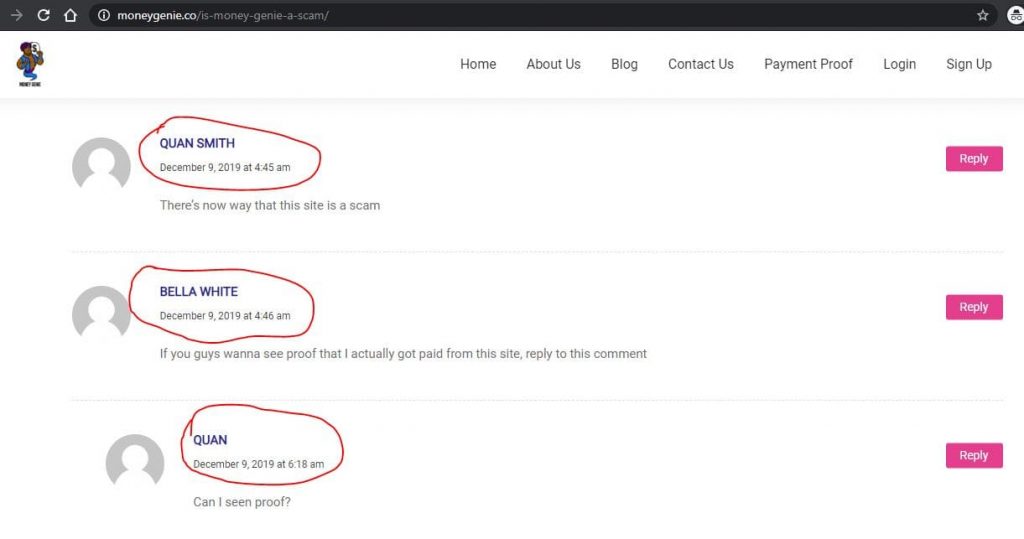The height and width of the screenshot is (539, 1024).
Task: Click Quan's reply avatar image
Action: point(135,461)
